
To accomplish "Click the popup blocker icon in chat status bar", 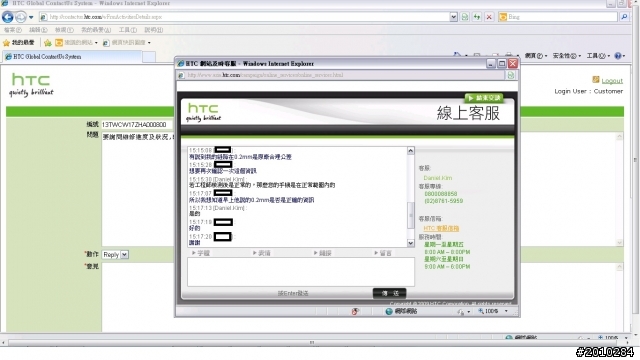I will click(355, 311).
